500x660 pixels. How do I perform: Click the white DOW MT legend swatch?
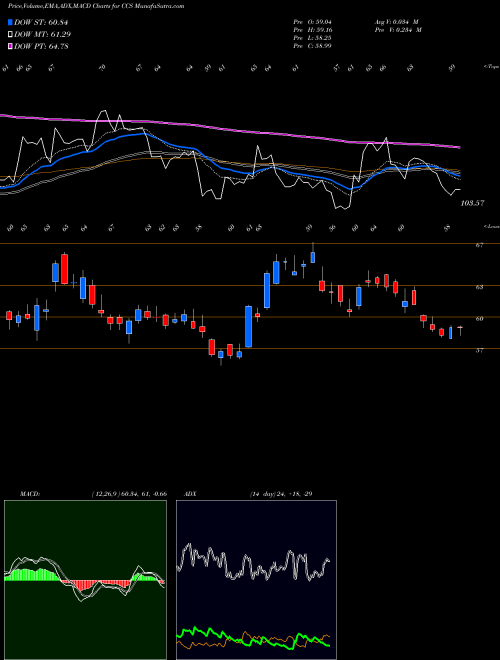[10, 35]
